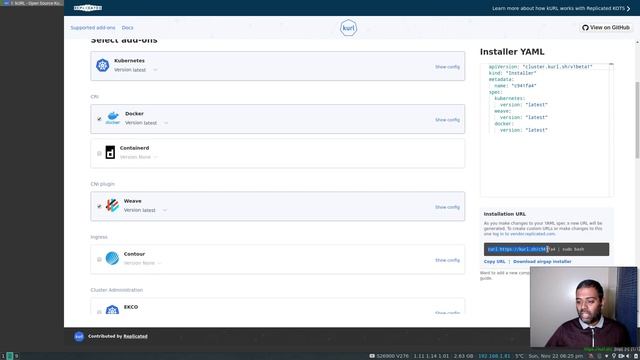The image size is (640, 360).
Task: Click the Contour blue circle icon
Action: [x=112, y=258]
